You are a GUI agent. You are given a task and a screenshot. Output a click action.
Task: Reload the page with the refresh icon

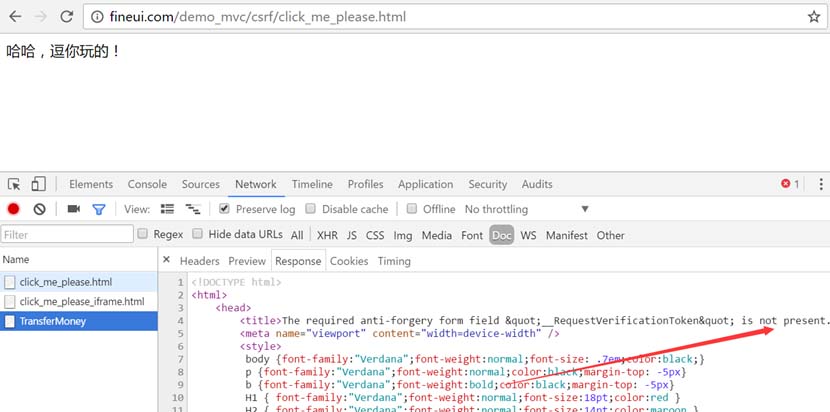pos(66,17)
